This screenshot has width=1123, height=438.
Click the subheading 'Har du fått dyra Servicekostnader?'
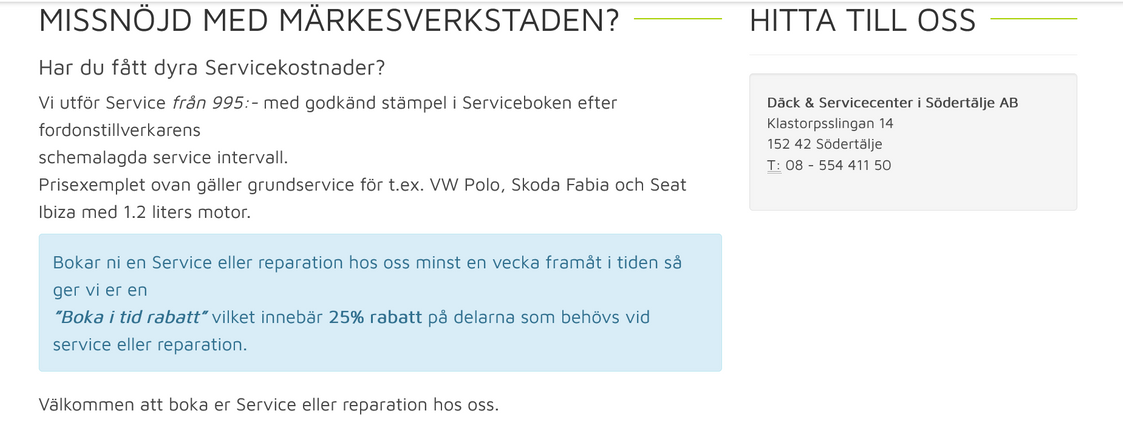(212, 69)
